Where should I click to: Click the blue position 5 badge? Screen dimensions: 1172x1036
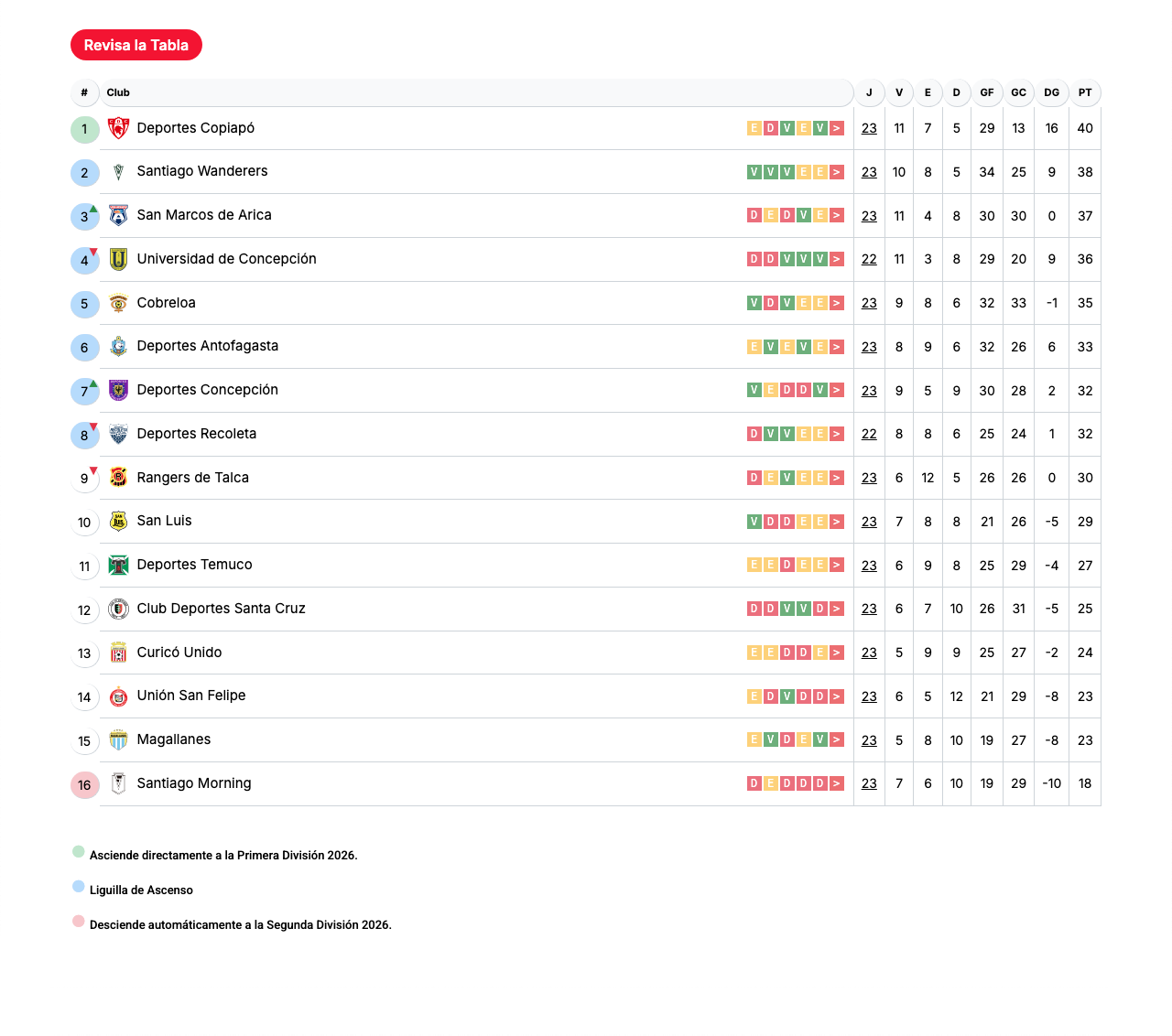click(85, 304)
